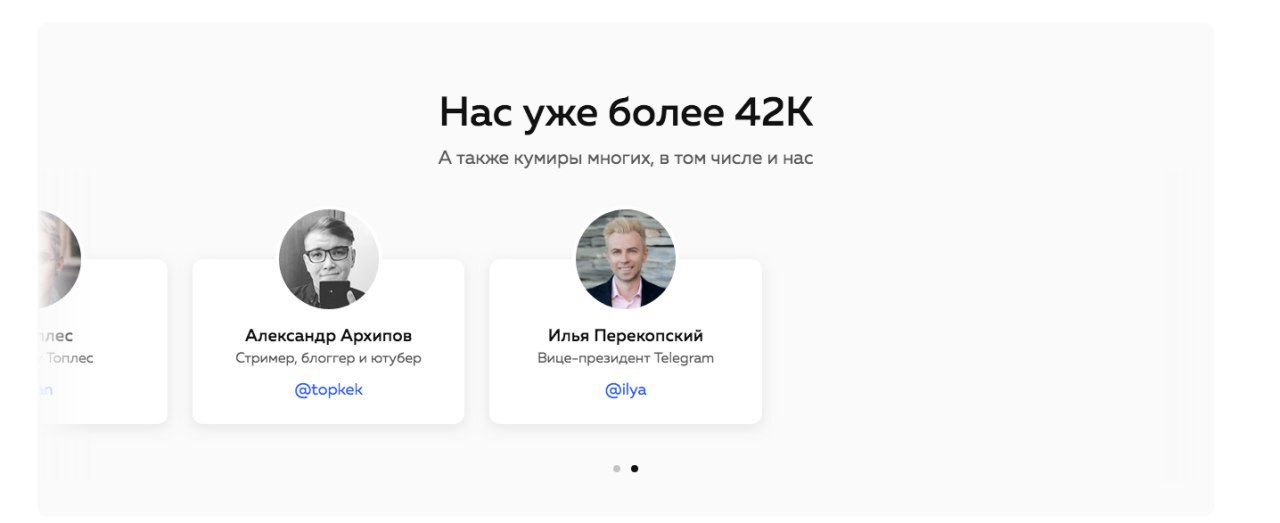1280x523 pixels.
Task: Select the active black carousel dot
Action: [x=634, y=468]
